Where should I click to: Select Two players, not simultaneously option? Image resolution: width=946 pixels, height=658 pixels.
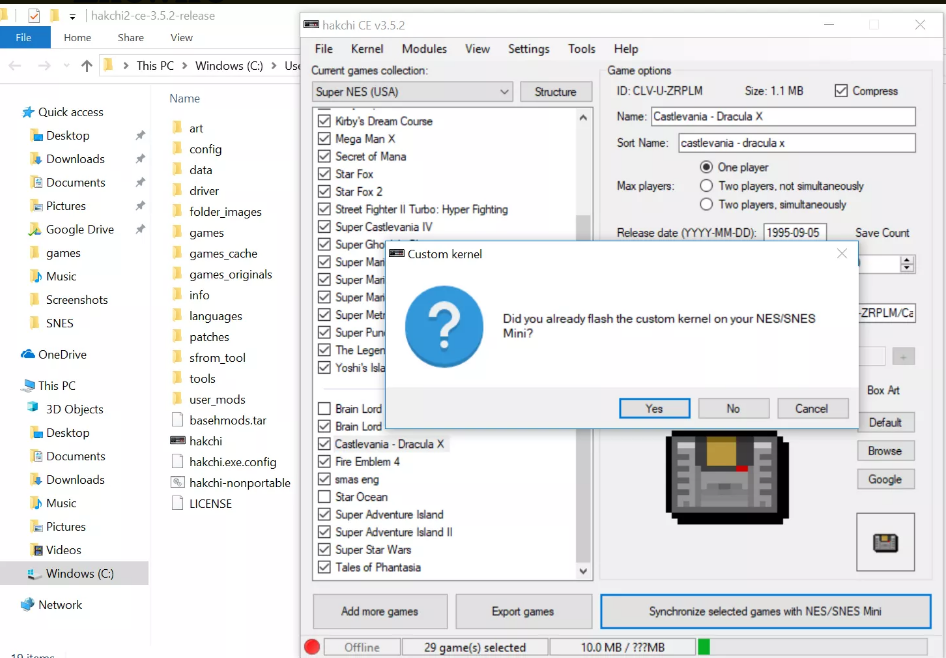(706, 186)
